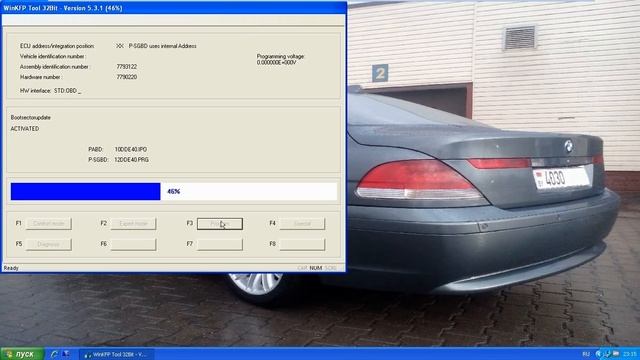
Task: Click the leftmost round system tray icon
Action: (x=599, y=354)
